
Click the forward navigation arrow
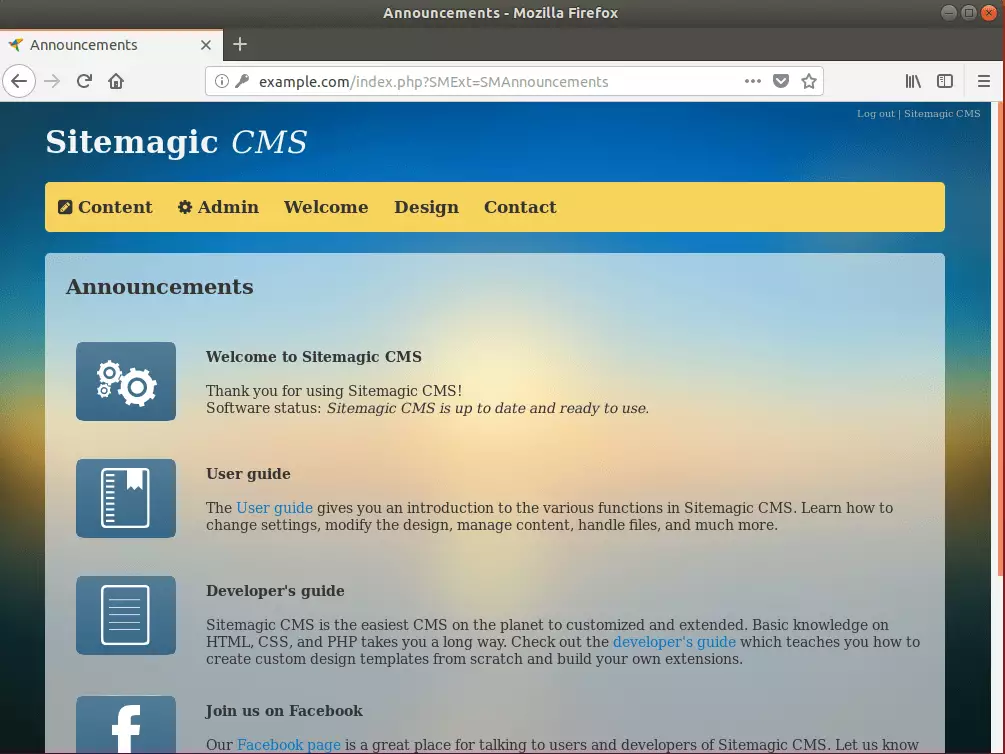tap(52, 81)
